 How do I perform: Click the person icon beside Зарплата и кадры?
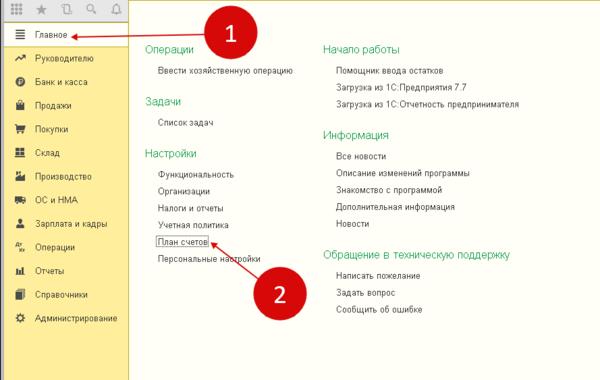click(x=20, y=223)
